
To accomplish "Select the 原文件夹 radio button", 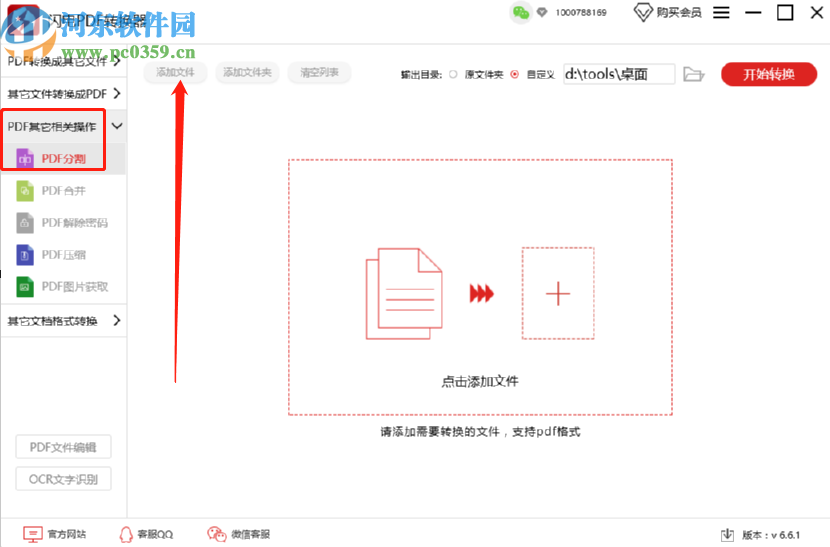I will (453, 75).
